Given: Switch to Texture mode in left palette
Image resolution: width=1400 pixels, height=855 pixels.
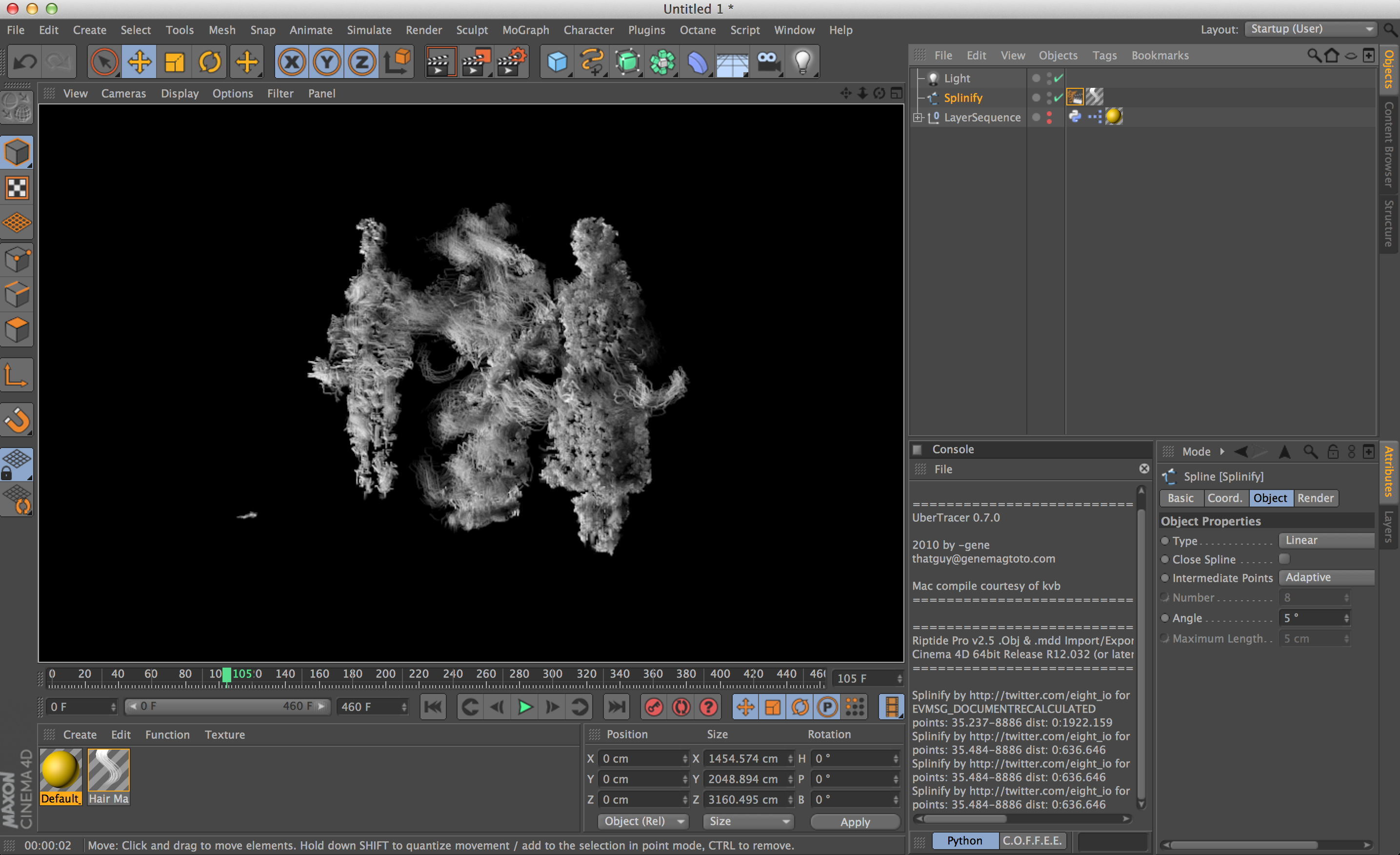Looking at the screenshot, I should (x=17, y=188).
